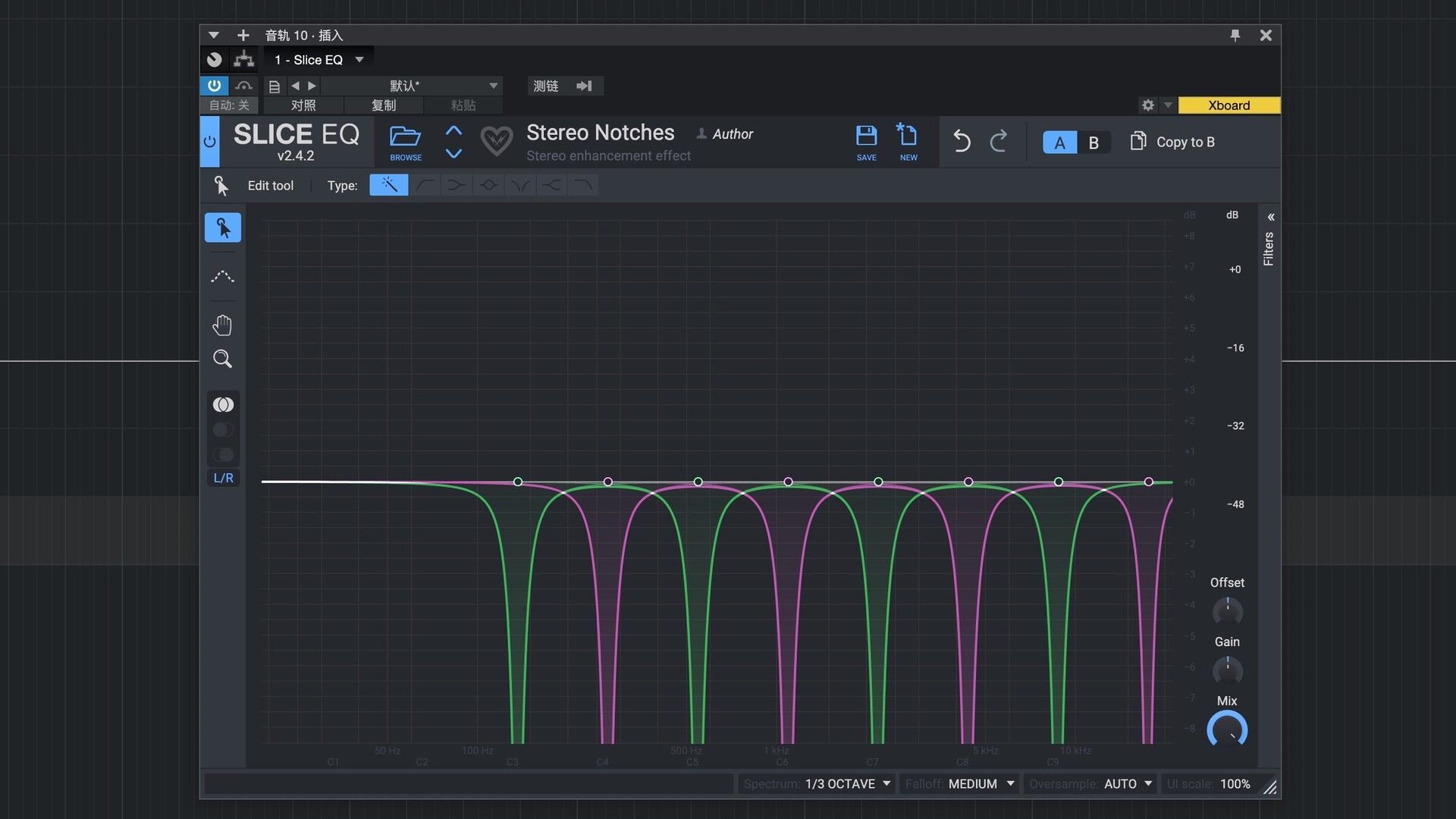Load next preset with down chevron
Viewport: 1456px width, 819px height.
click(453, 154)
